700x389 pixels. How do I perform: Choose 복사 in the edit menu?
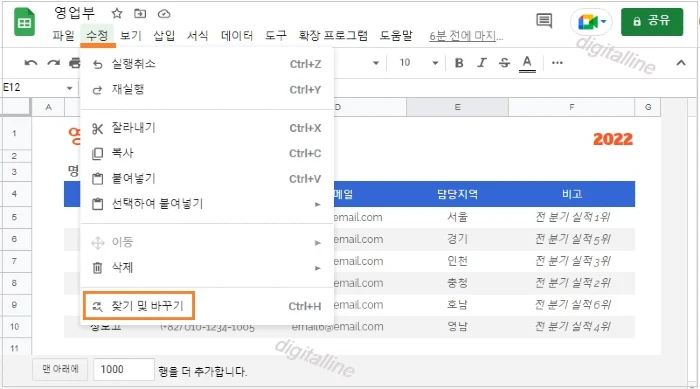click(x=207, y=154)
